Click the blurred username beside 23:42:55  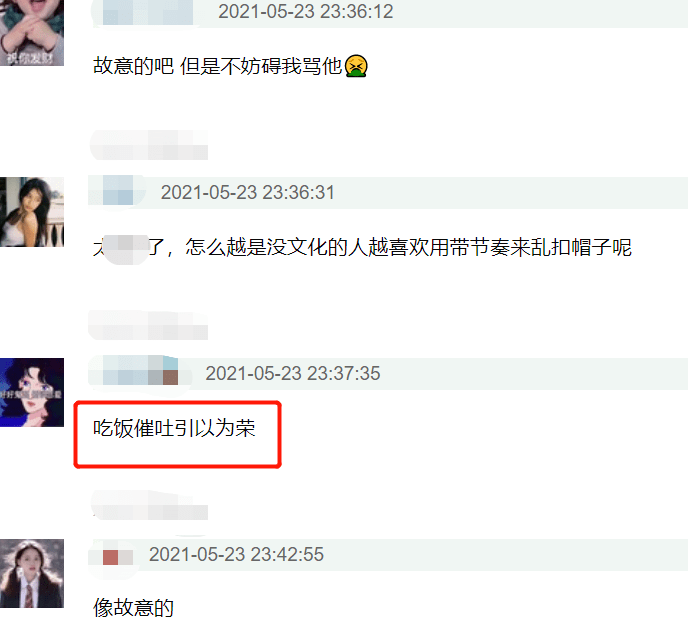[x=114, y=556]
